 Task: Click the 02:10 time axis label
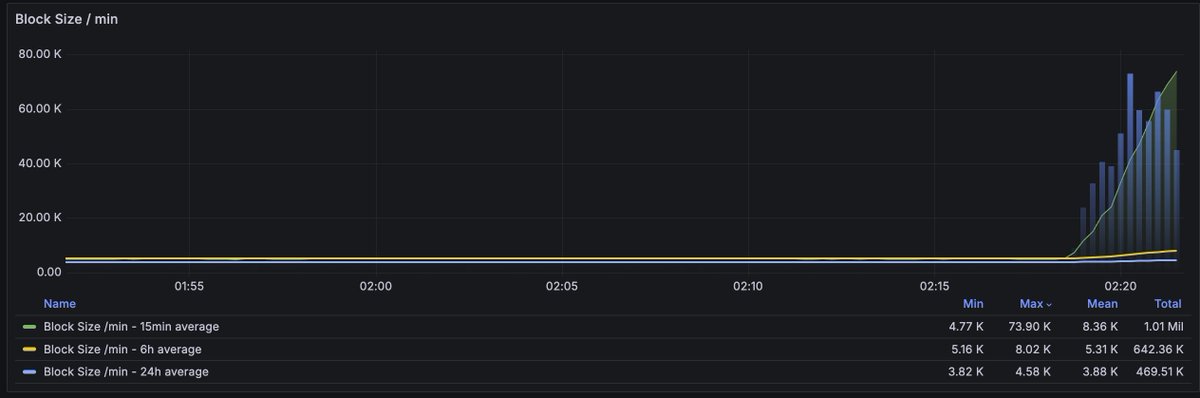(748, 286)
